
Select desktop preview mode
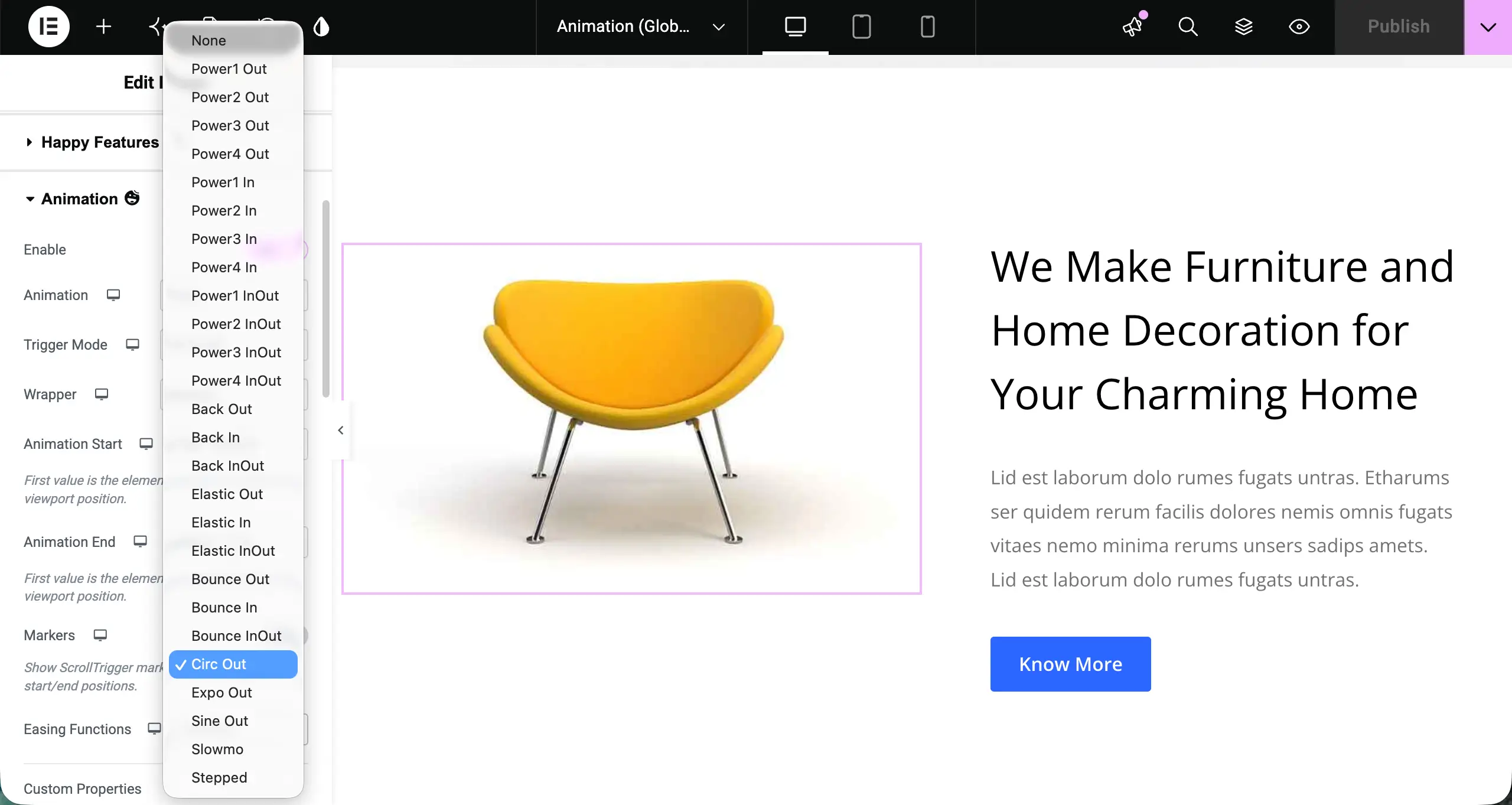[795, 27]
